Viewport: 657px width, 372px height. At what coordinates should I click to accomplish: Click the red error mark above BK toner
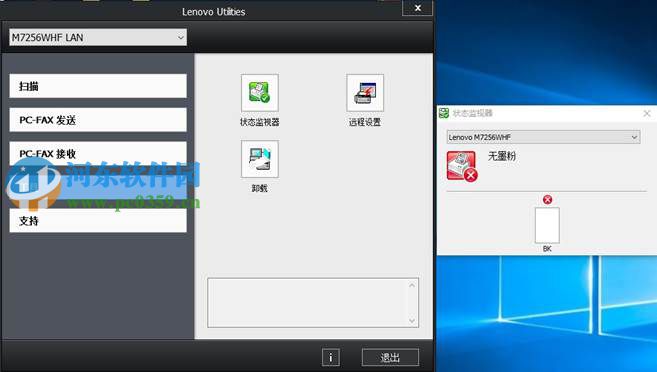point(547,199)
